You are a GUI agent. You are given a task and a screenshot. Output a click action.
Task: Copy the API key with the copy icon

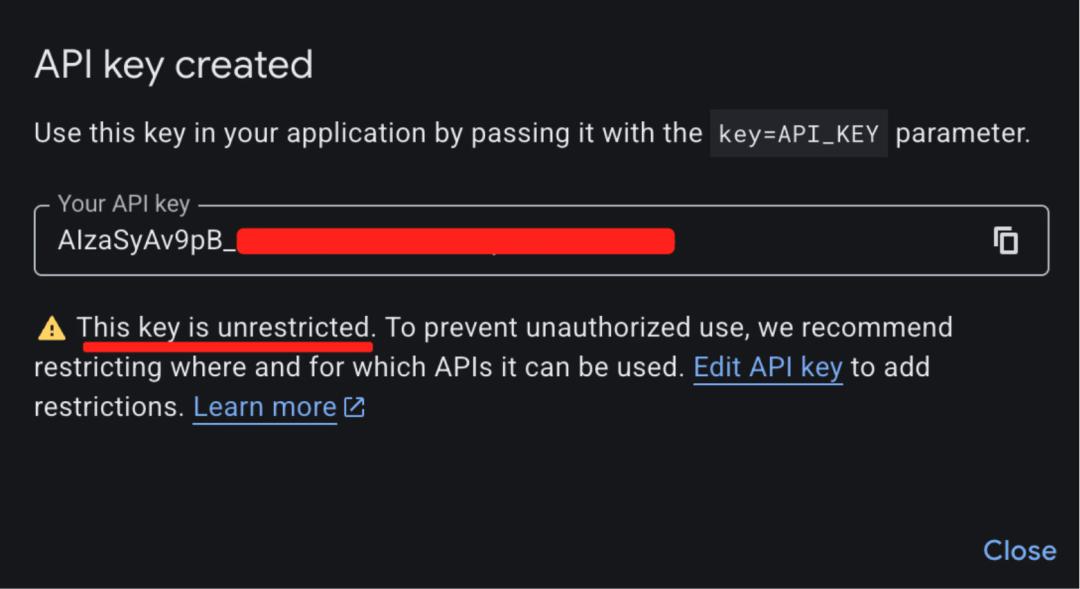[x=1005, y=240]
